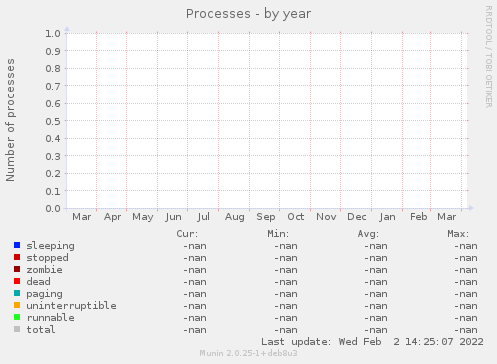This screenshot has width=497, height=364.
Task: Click the bright red dead swatch
Action: point(17,281)
